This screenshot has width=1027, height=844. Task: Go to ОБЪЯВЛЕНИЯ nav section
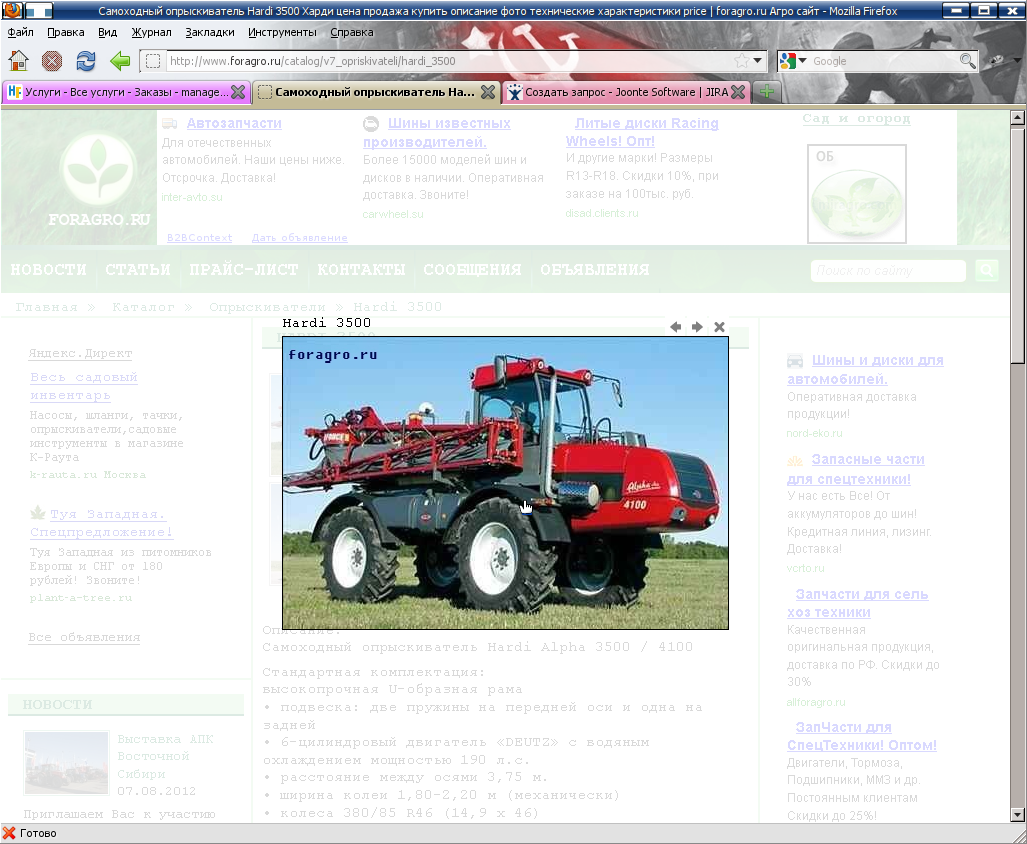(595, 269)
